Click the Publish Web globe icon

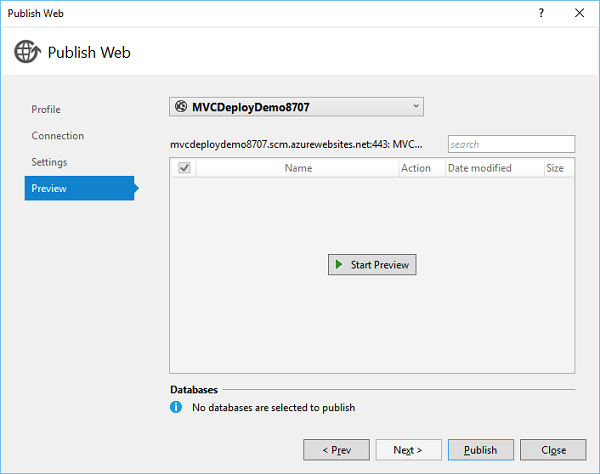coord(27,52)
